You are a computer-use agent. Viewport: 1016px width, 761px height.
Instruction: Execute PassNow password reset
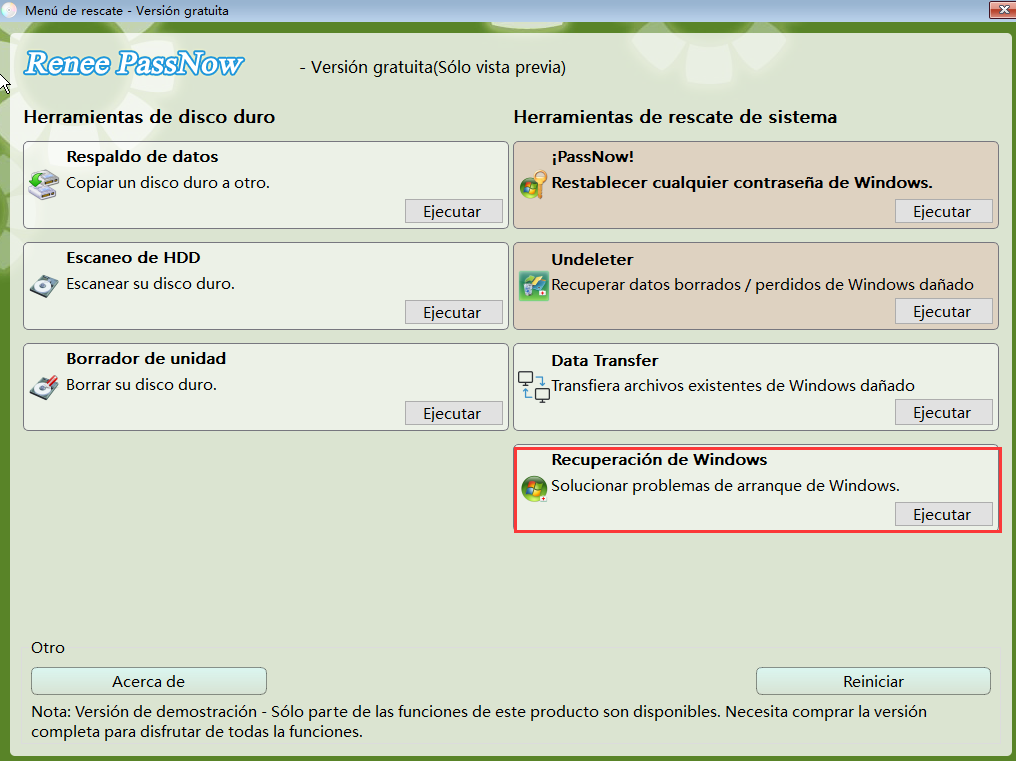[x=943, y=211]
